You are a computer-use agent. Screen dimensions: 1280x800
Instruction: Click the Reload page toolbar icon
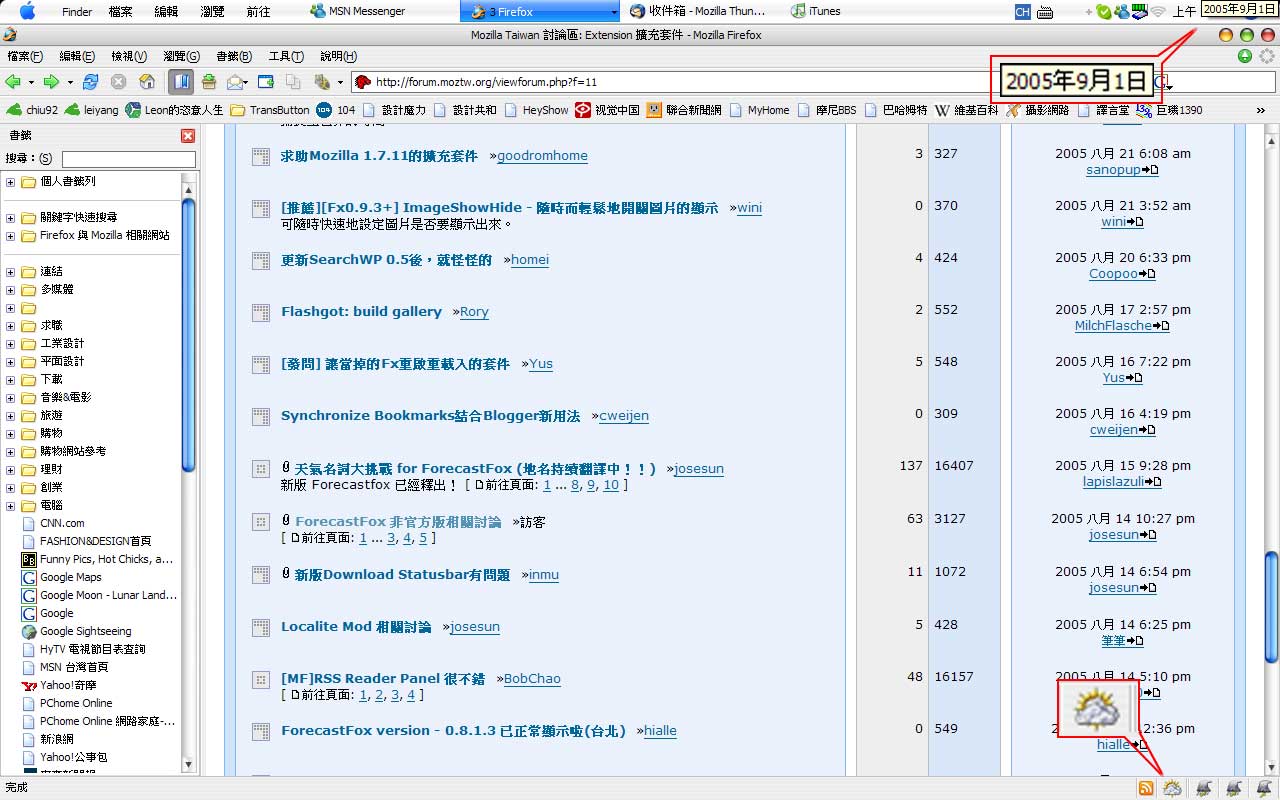click(90, 82)
